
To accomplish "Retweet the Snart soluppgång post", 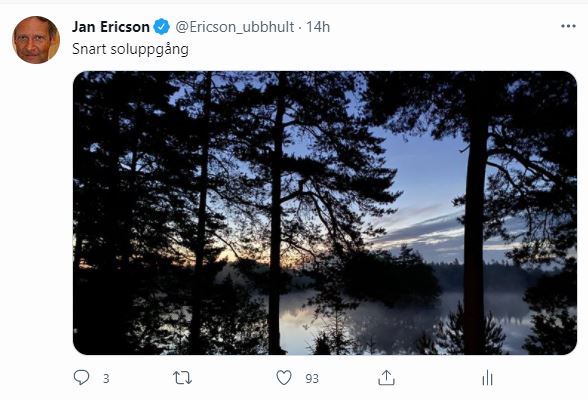I will [x=182, y=378].
